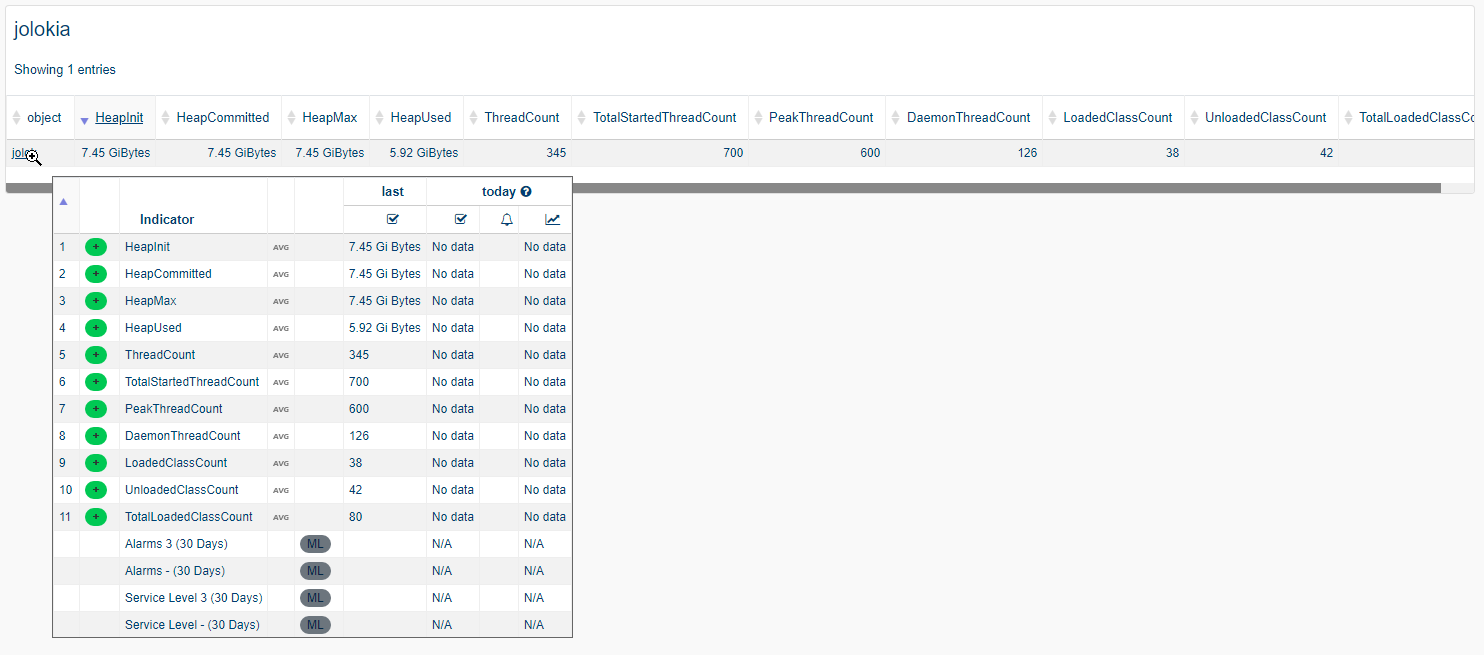This screenshot has height=655, width=1484.
Task: Click the trend chart icon in today column
Action: (x=553, y=220)
